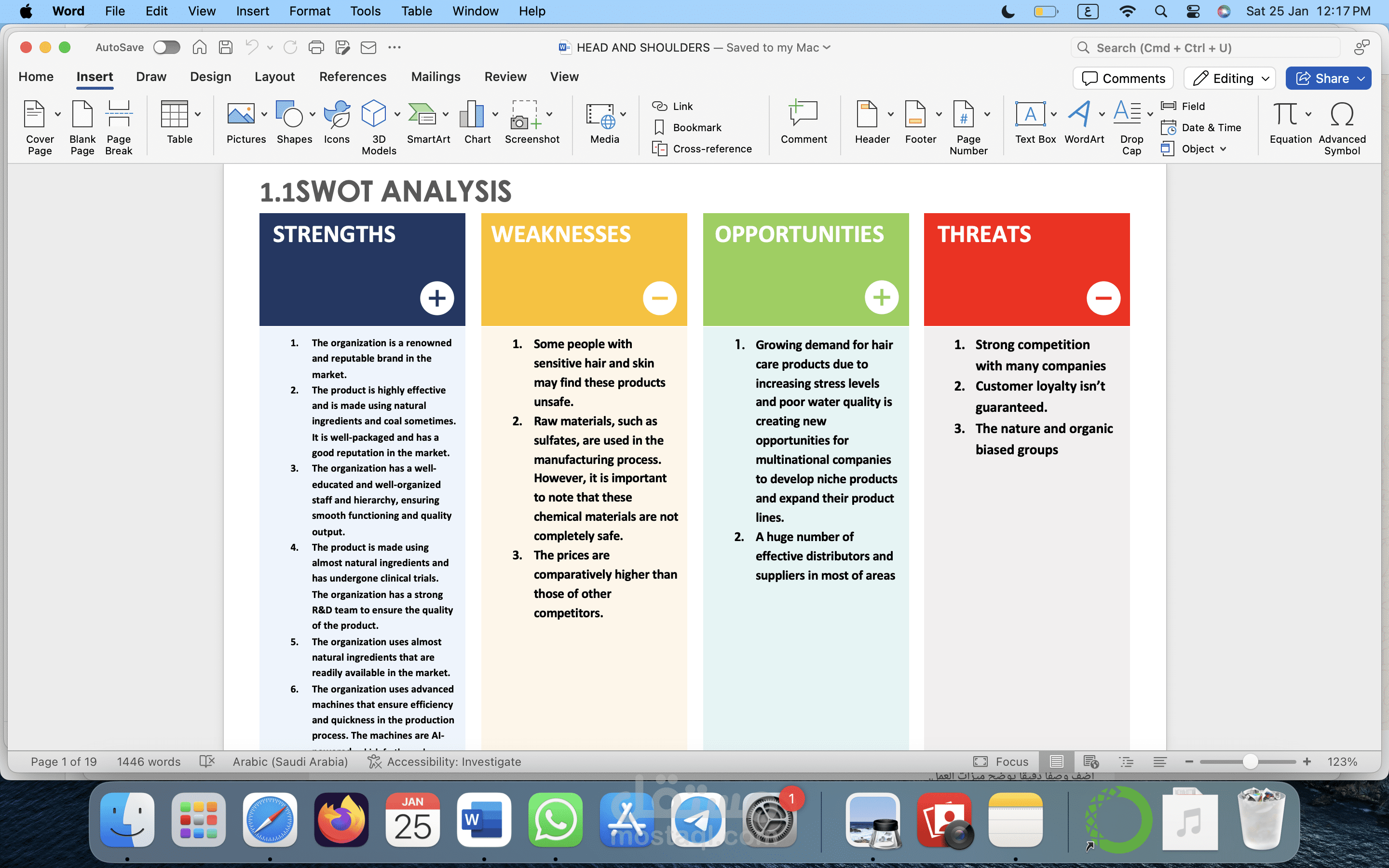Go to the Design tab
This screenshot has width=1389, height=868.
point(211,77)
